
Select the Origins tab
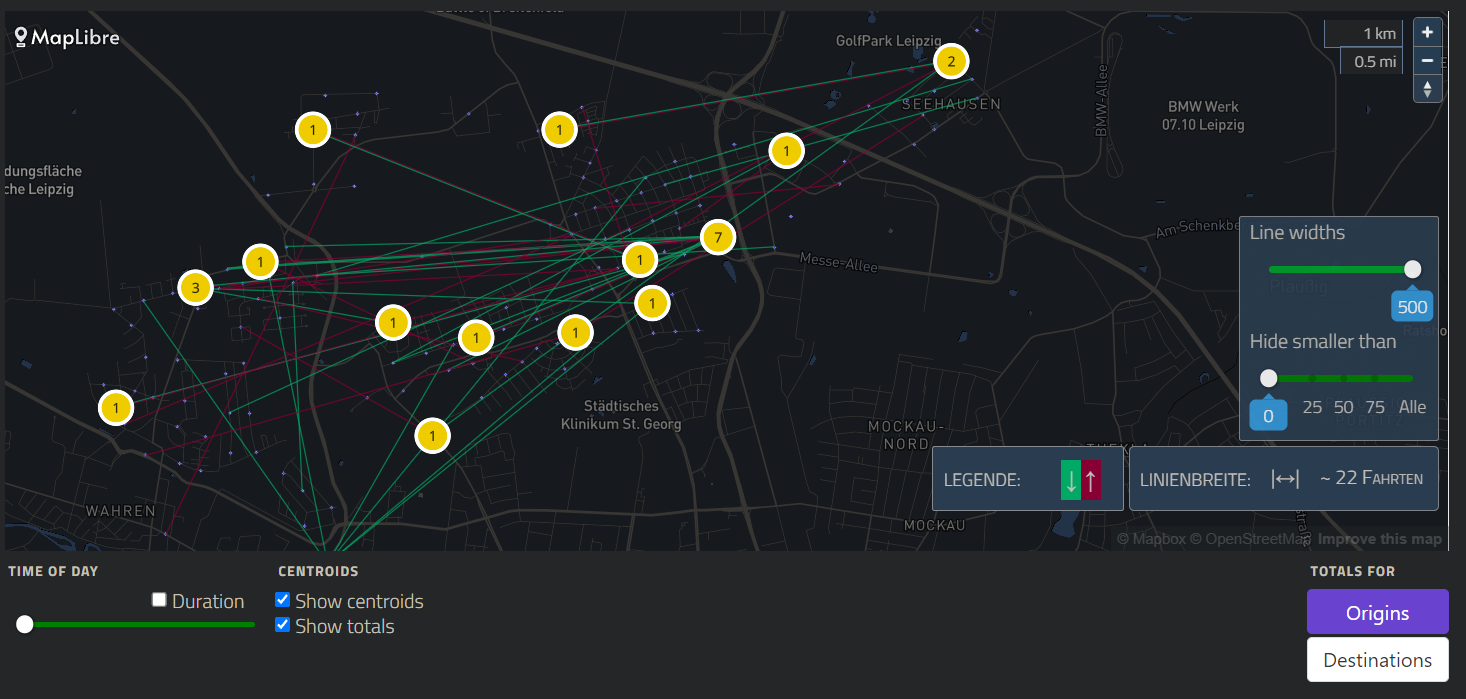[1377, 612]
